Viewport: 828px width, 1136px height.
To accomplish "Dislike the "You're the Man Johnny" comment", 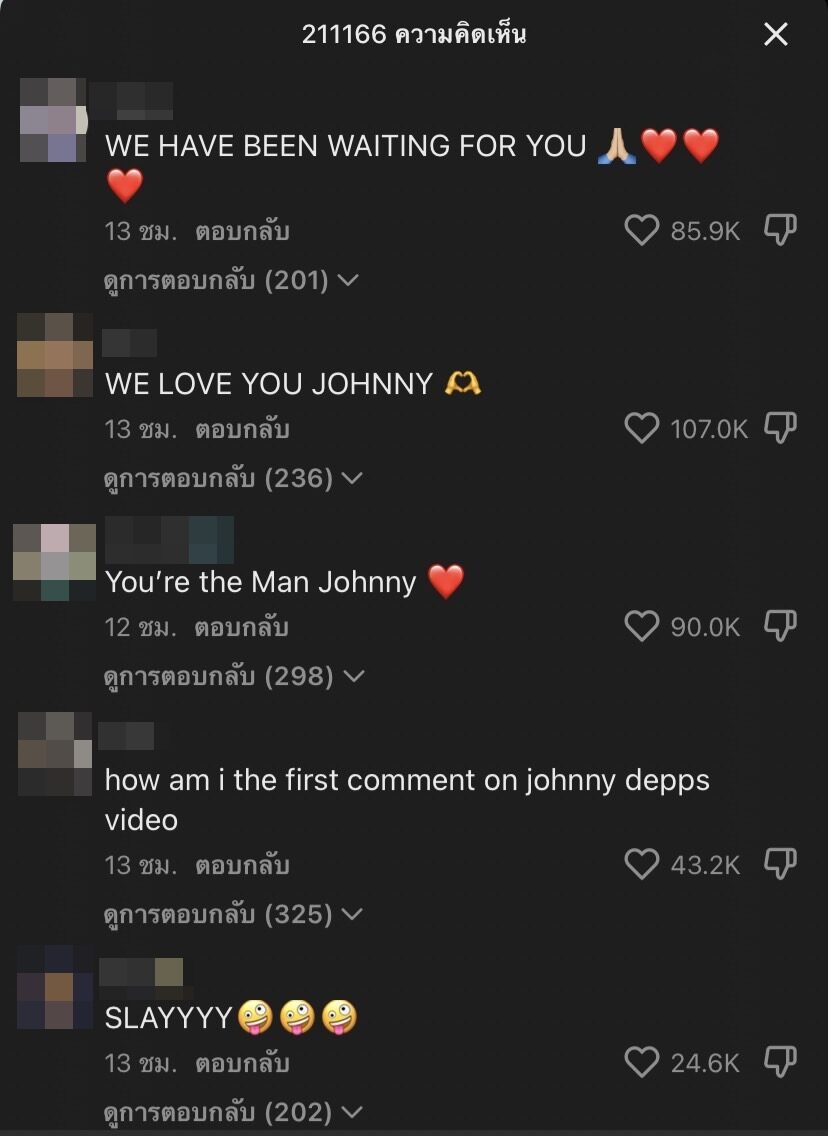I will (780, 625).
